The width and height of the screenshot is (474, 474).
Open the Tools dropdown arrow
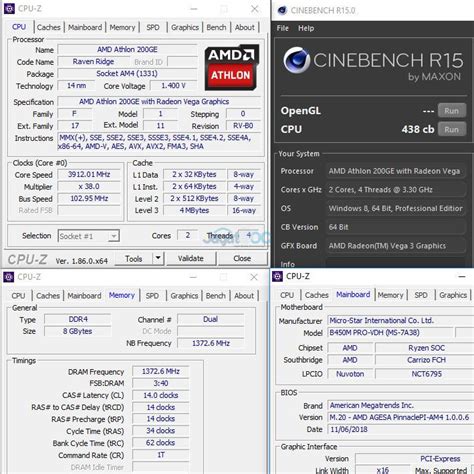(x=158, y=258)
